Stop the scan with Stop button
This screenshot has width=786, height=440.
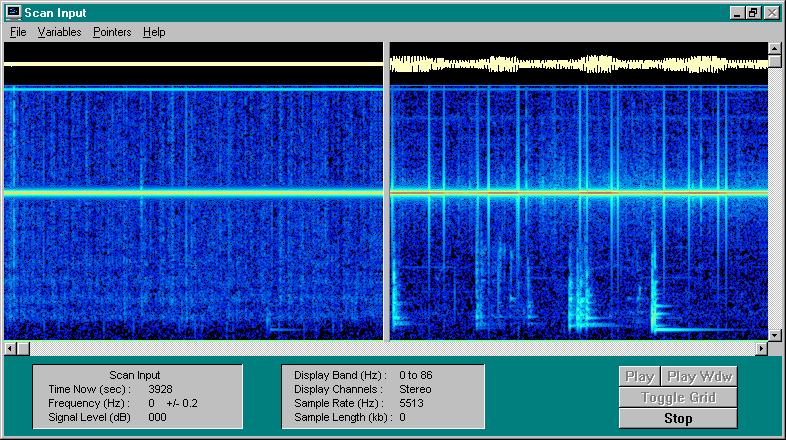(x=678, y=418)
